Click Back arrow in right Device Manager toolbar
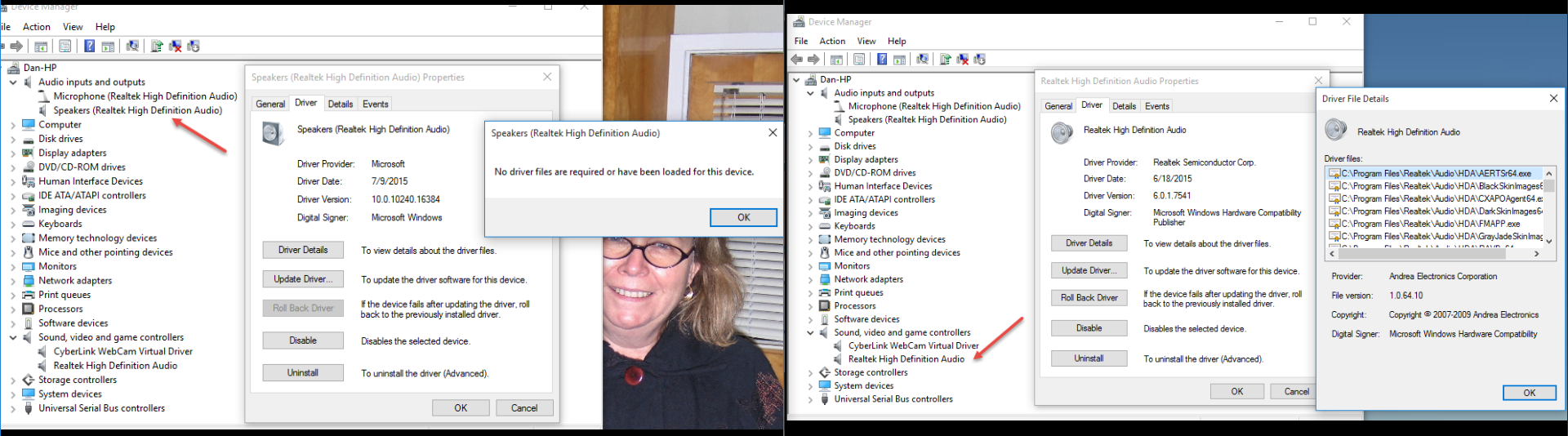The width and height of the screenshot is (1568, 436). tap(797, 60)
